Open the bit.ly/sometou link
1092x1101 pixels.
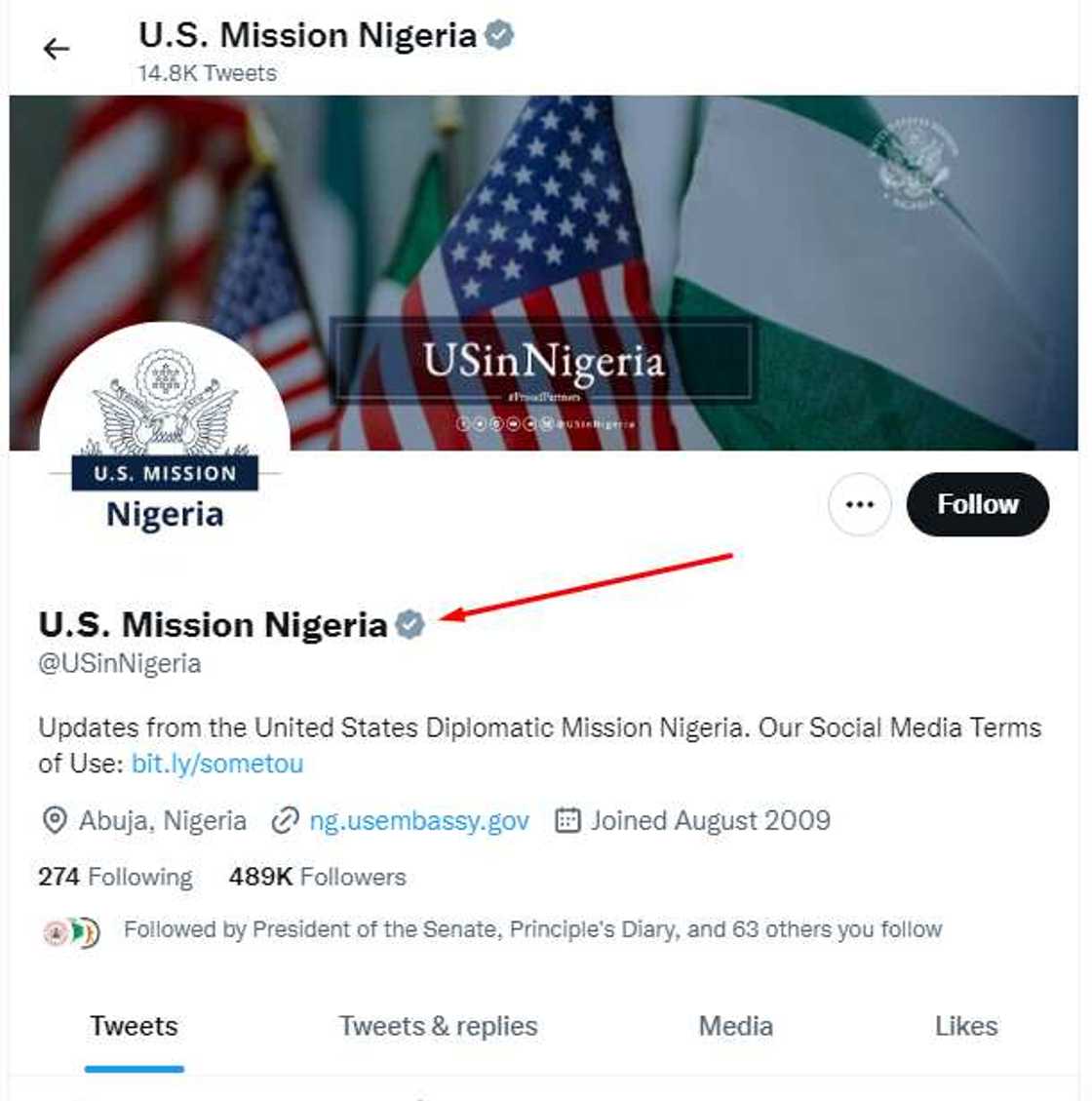(217, 764)
